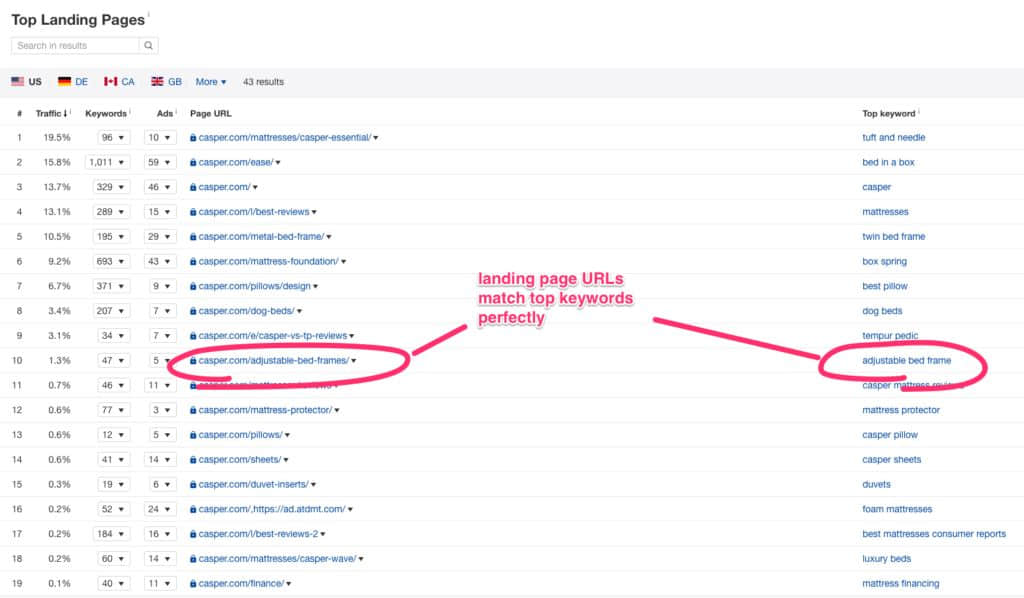This screenshot has width=1024, height=598.
Task: Open casper.com/e/casper-vs-tp-reviews link
Action: pyautogui.click(x=273, y=336)
